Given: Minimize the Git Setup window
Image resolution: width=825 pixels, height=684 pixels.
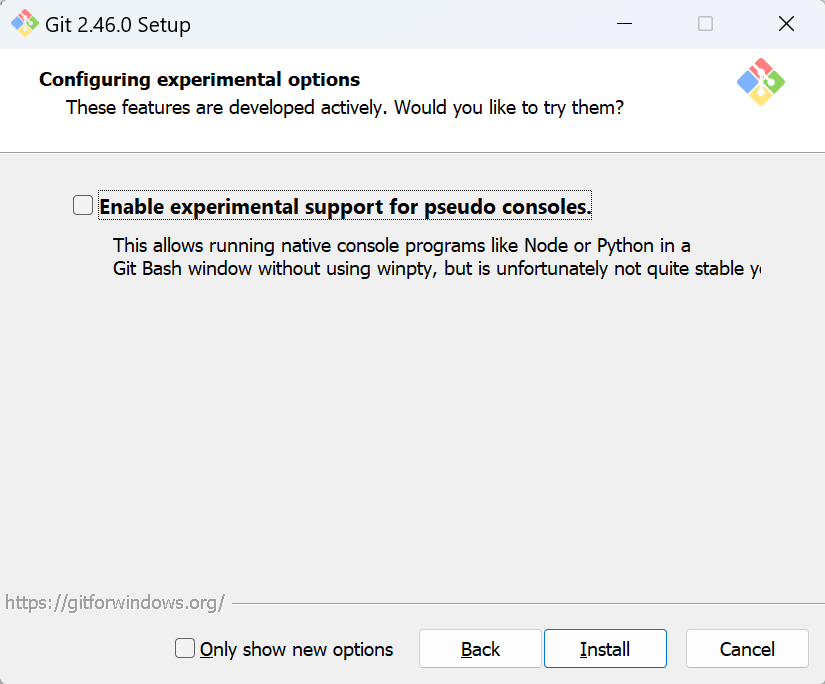Looking at the screenshot, I should 625,24.
